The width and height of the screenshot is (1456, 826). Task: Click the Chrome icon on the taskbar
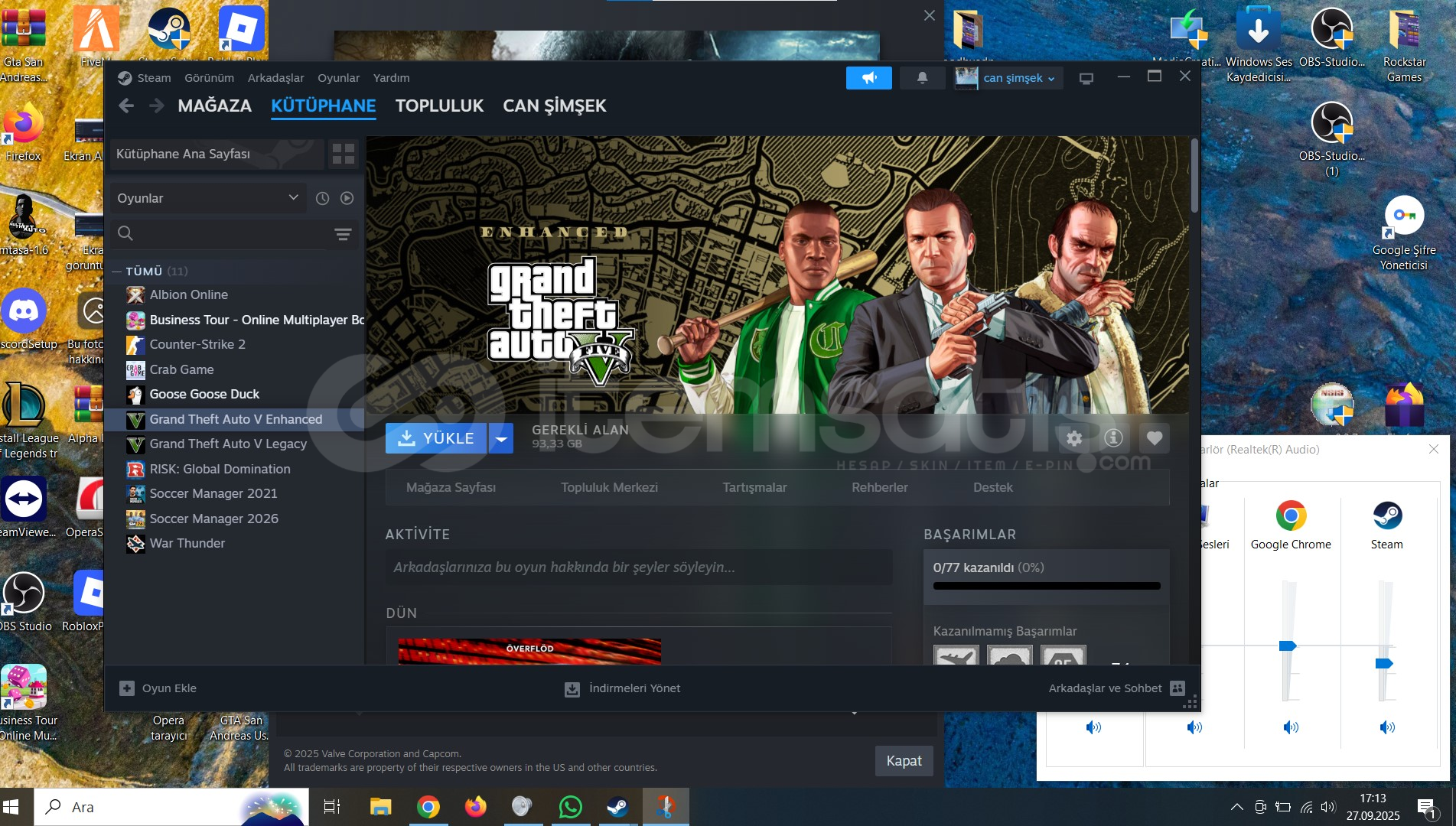click(x=428, y=807)
